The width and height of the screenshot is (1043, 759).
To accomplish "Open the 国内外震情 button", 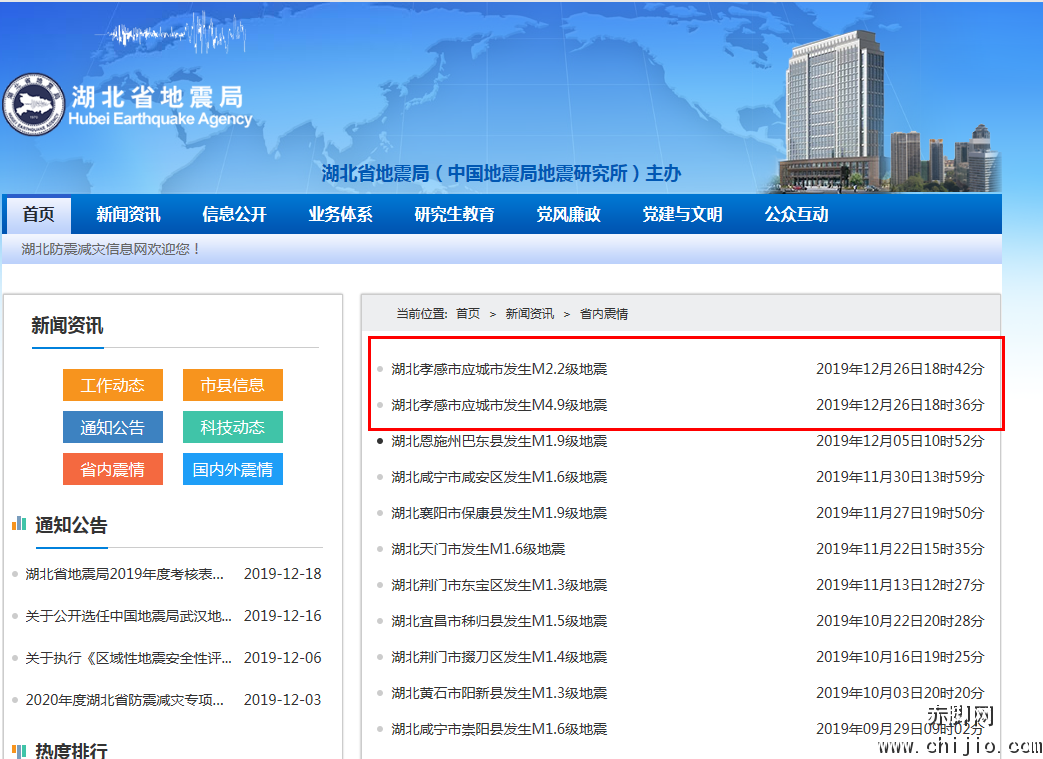I will coord(232,469).
